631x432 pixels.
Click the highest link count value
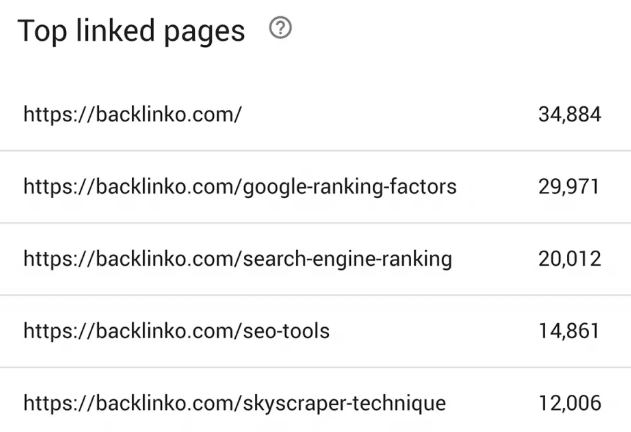point(569,114)
